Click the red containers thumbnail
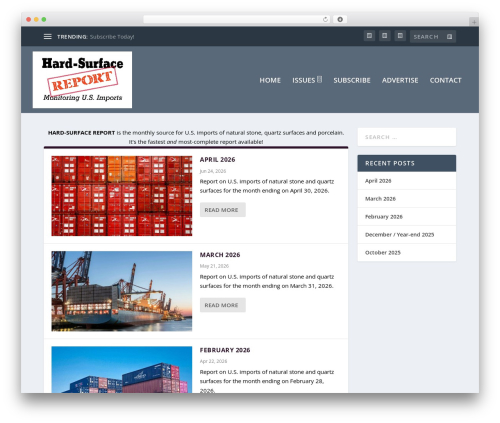The image size is (500, 423). tap(122, 196)
